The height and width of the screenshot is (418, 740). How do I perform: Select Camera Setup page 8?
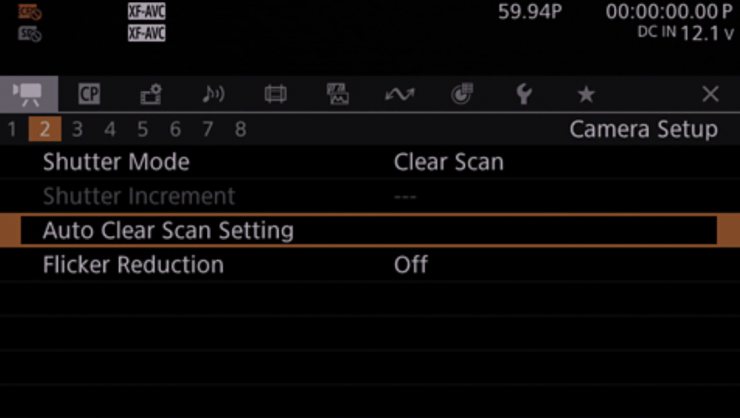(240, 129)
